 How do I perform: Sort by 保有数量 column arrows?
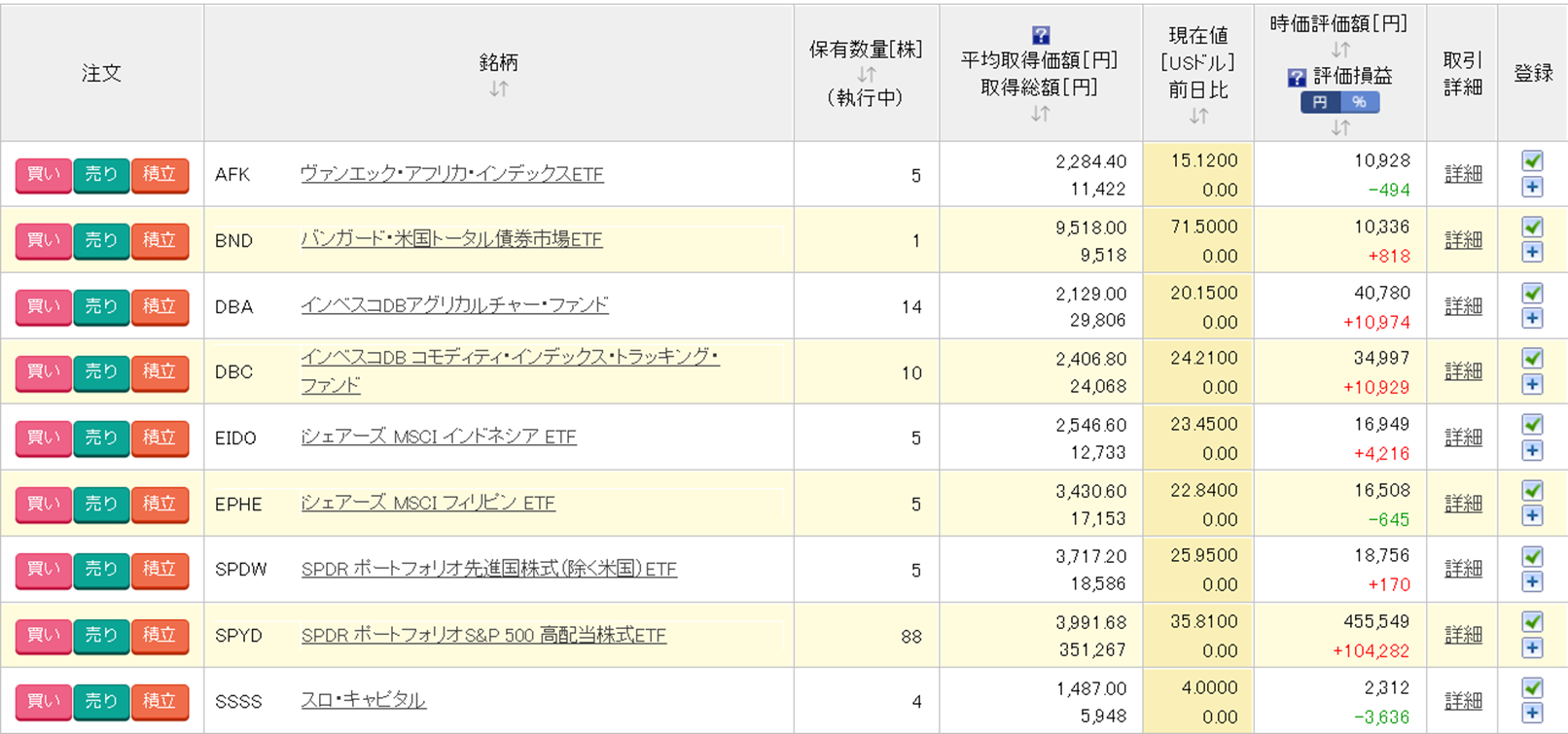(866, 75)
